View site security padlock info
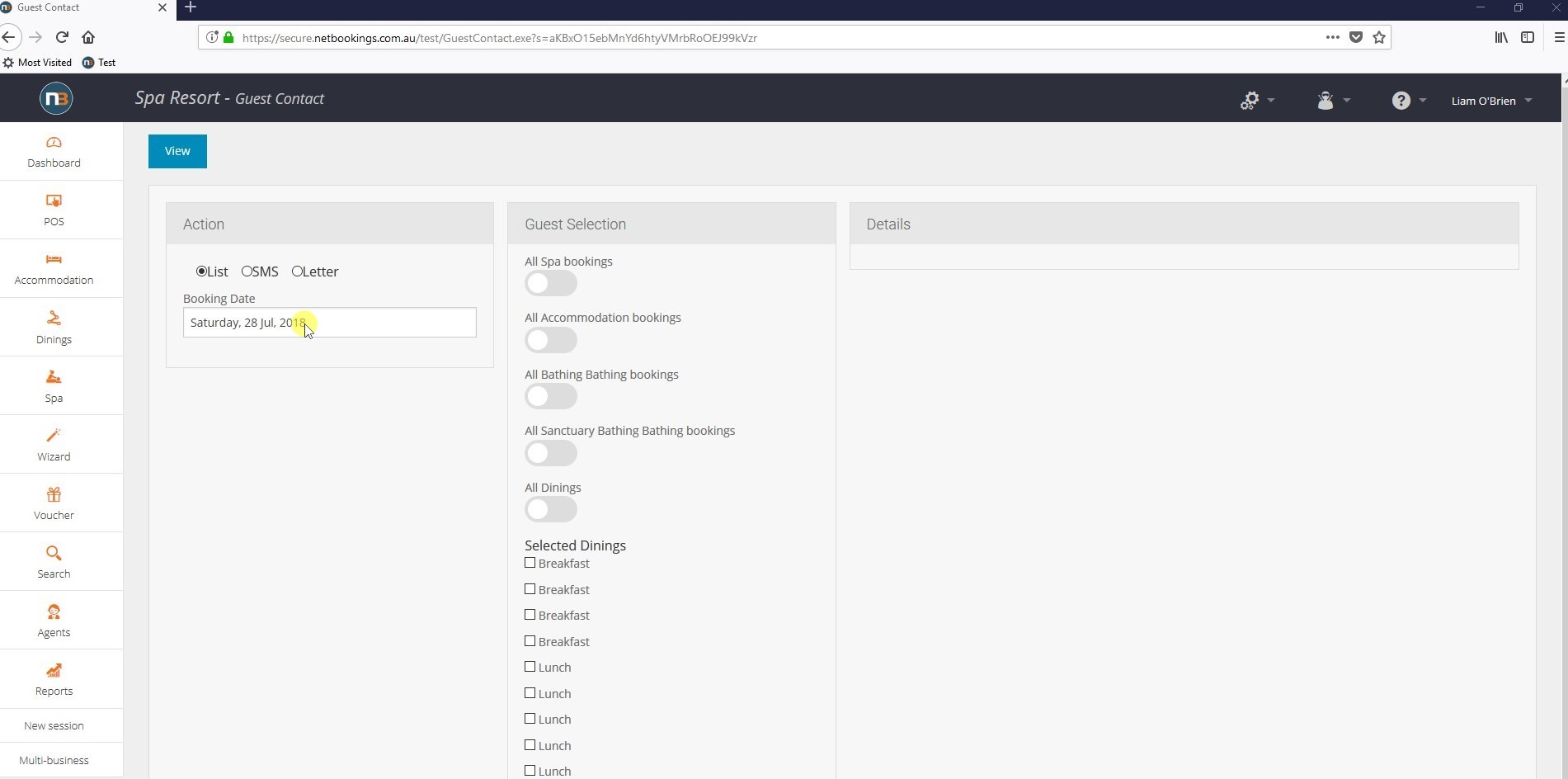The width and height of the screenshot is (1568, 779). [228, 37]
